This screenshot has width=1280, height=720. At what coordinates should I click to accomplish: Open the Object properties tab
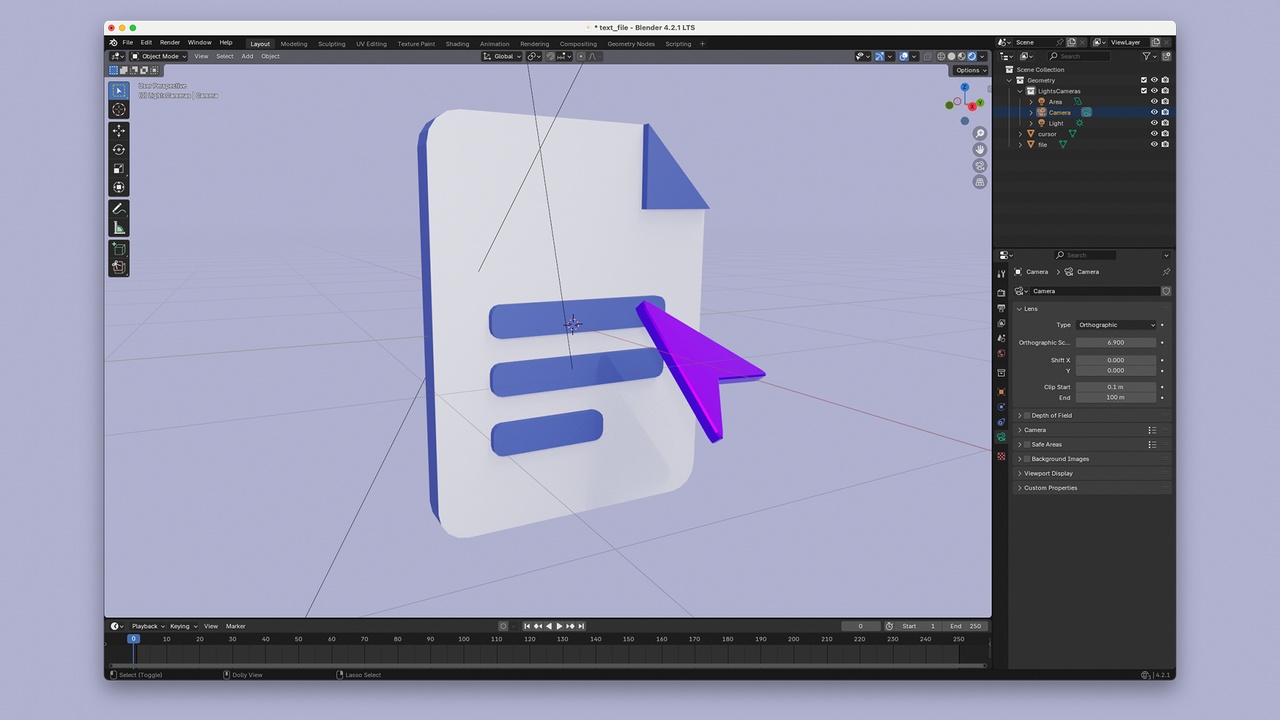[x=1001, y=392]
